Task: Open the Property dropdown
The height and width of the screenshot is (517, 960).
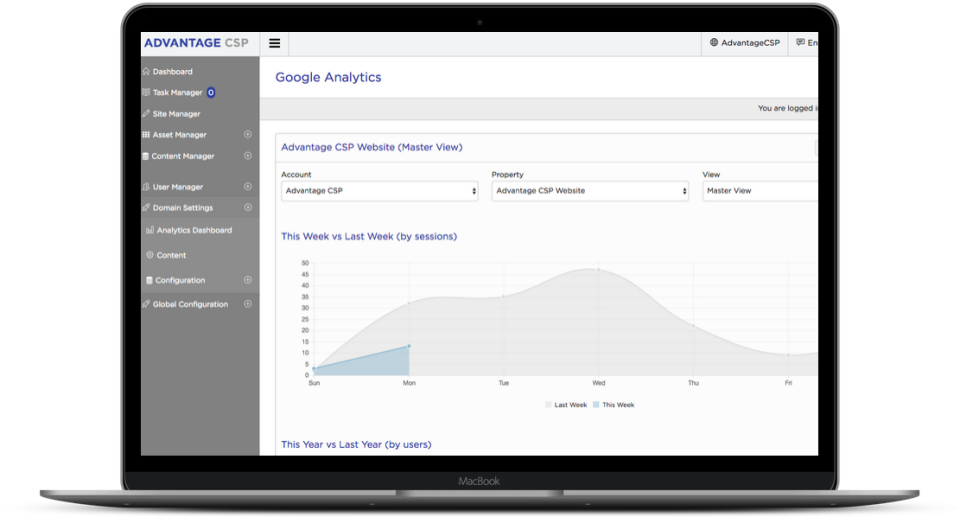Action: 590,191
